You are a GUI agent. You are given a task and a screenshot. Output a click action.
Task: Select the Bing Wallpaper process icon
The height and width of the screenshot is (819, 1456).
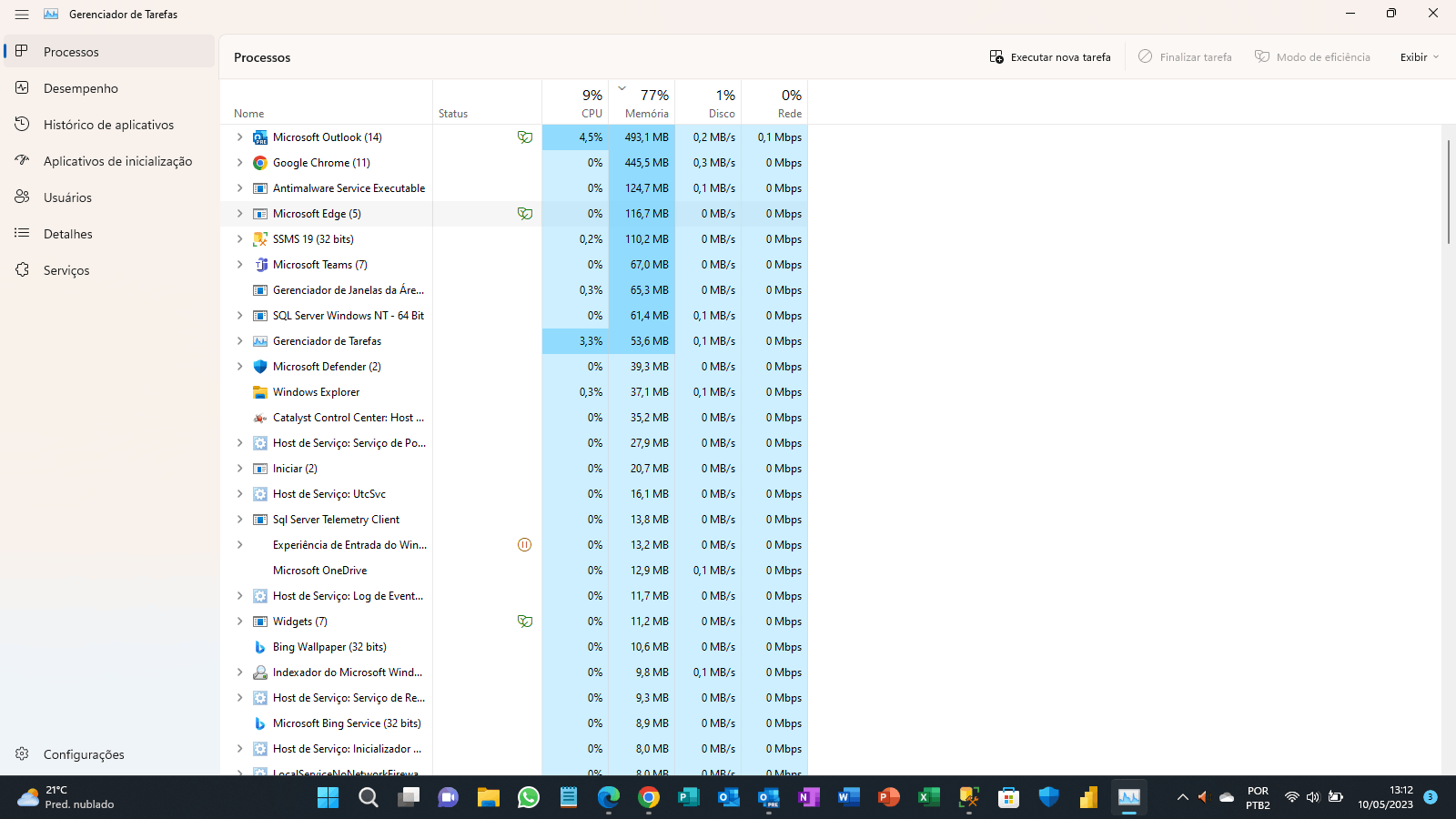point(260,647)
